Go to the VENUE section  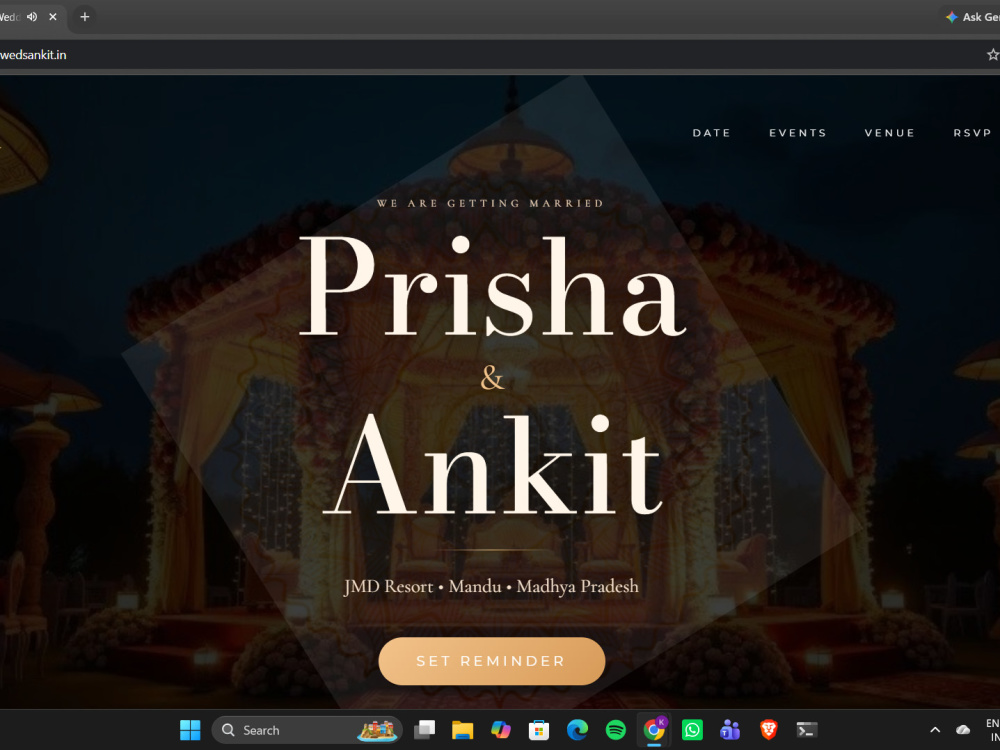click(x=889, y=133)
